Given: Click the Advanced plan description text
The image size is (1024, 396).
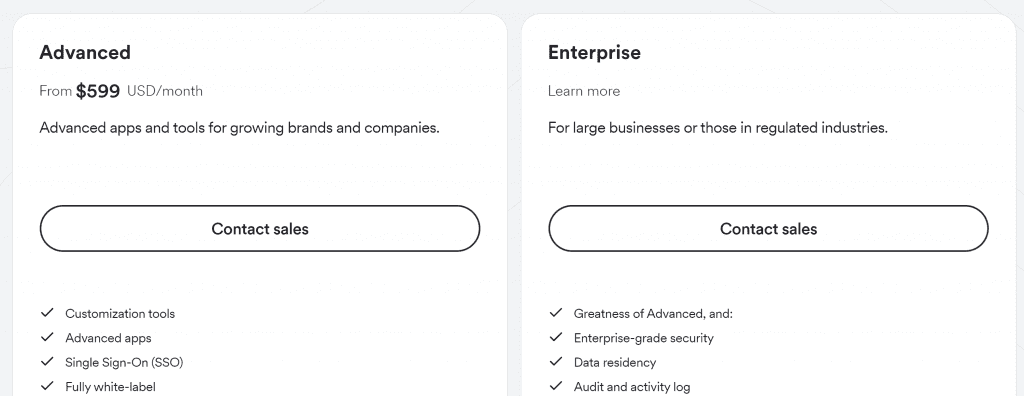Looking at the screenshot, I should [239, 128].
